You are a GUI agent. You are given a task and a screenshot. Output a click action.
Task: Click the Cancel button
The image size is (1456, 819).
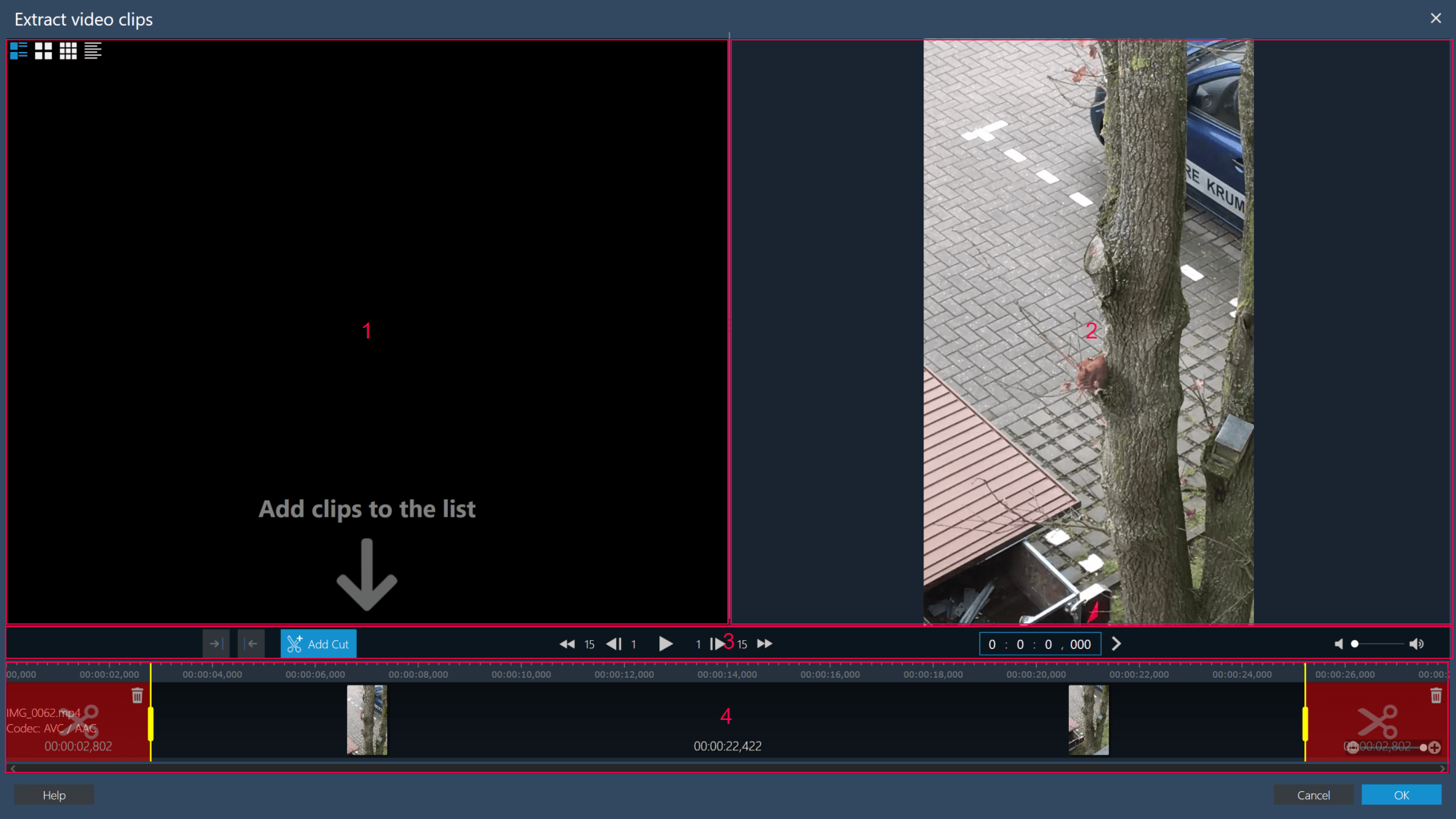1313,795
